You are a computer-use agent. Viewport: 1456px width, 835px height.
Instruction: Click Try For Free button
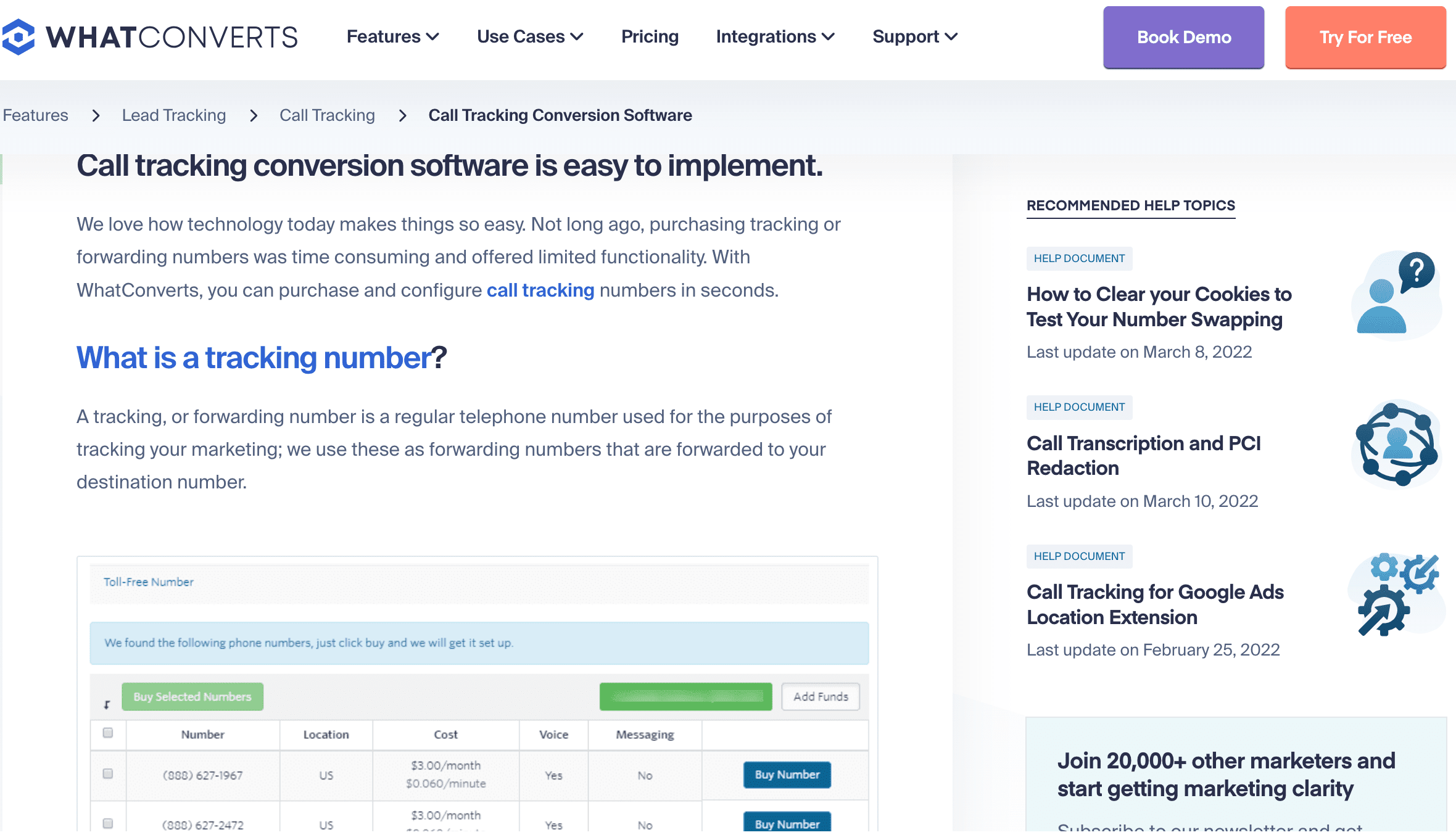point(1365,37)
